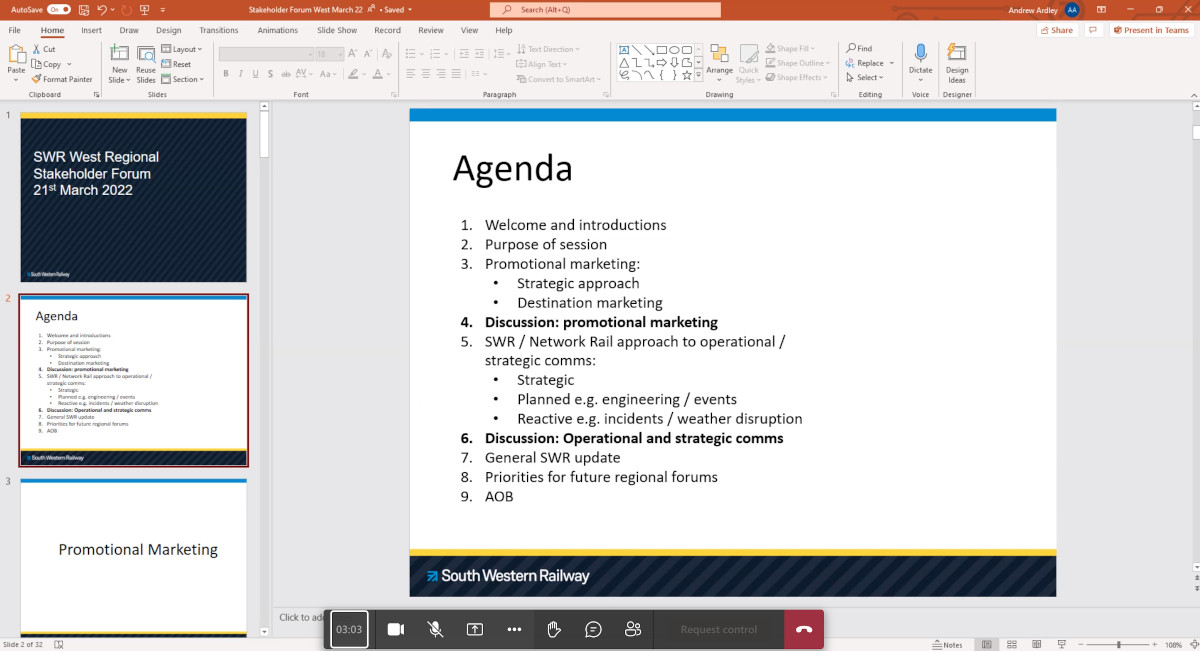Screen dimensions: 1200x651
Task: Expand the Layout dropdown
Action: (x=183, y=49)
